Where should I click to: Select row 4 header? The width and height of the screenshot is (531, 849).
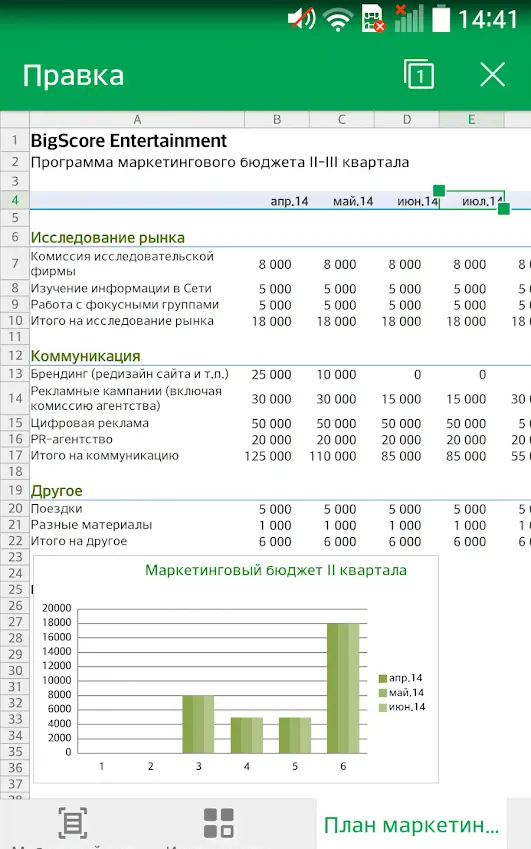[15, 200]
